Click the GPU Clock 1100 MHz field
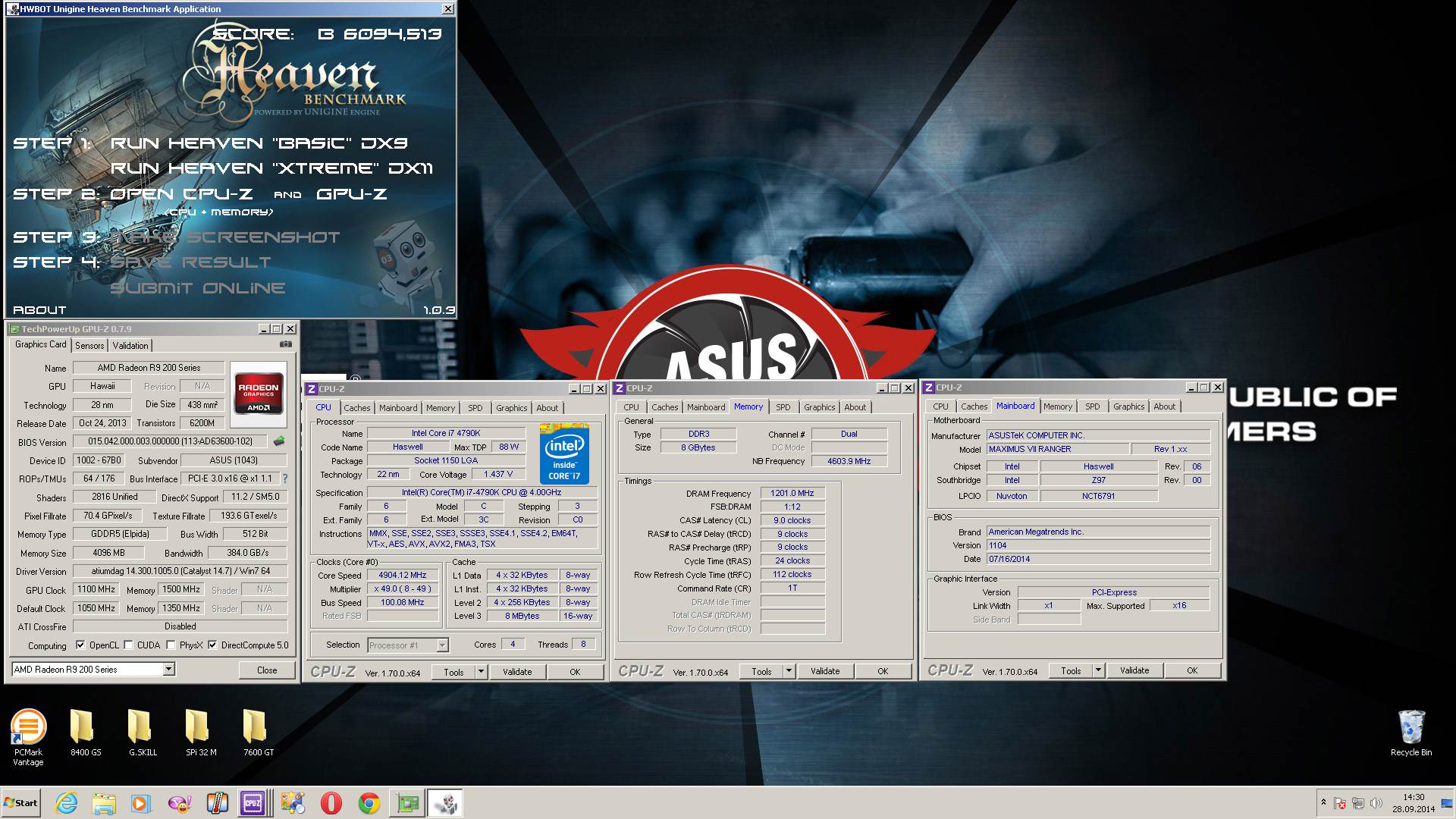 point(96,589)
